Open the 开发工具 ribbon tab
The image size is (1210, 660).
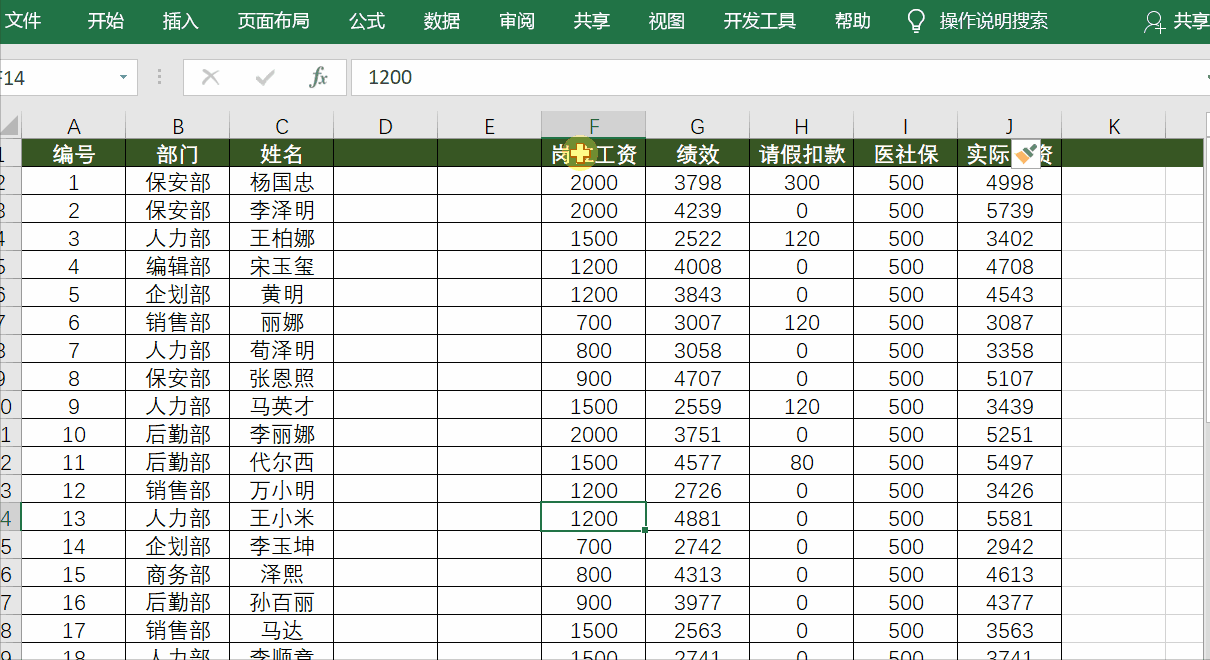tap(760, 21)
